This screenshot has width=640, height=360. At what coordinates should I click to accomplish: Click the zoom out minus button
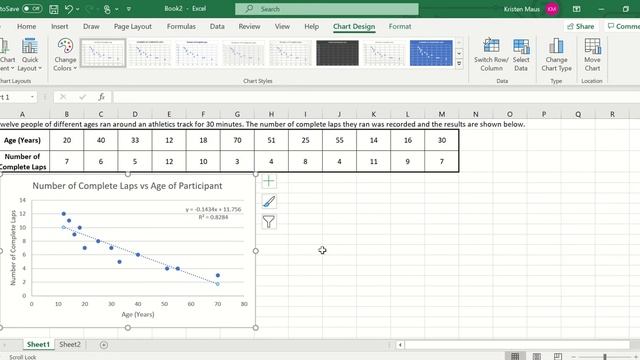pyautogui.click(x=573, y=357)
